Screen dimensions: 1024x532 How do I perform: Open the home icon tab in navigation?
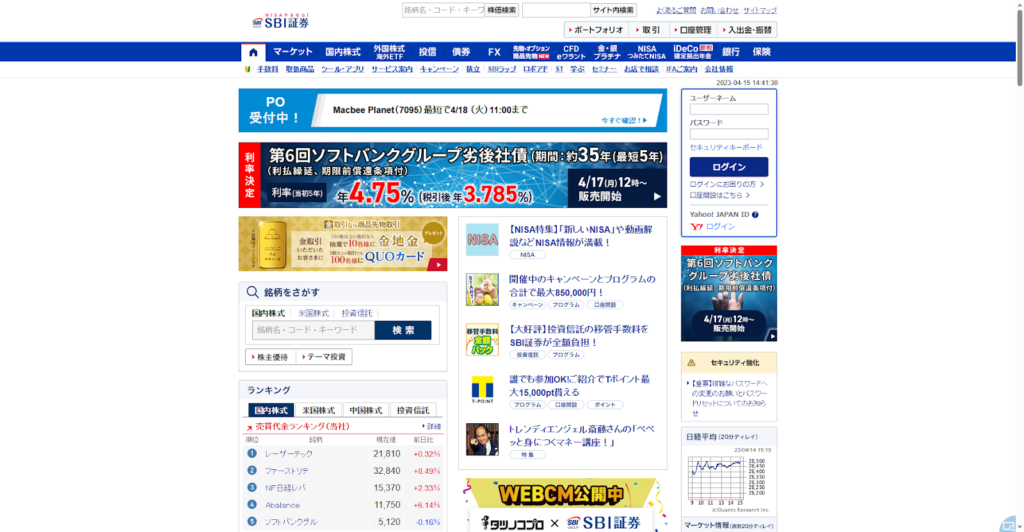[253, 52]
